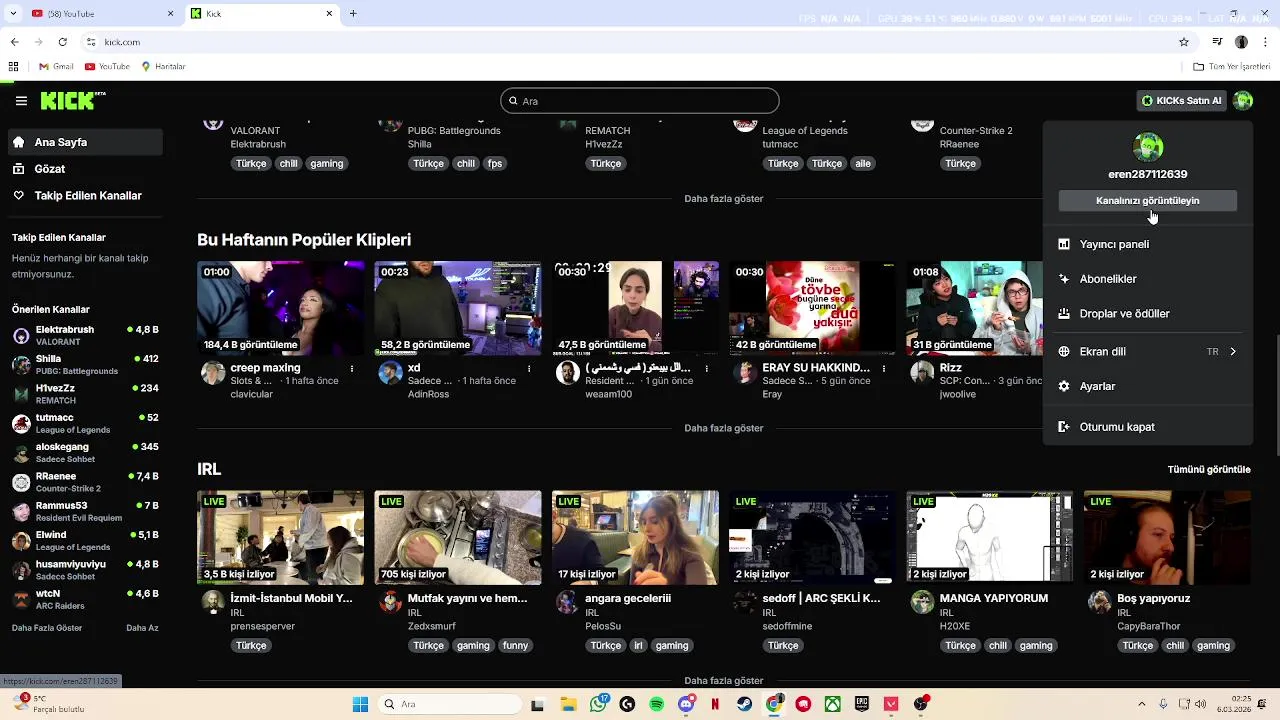Open Abonelikler from the profile menu
The width and height of the screenshot is (1280, 720).
click(x=1148, y=279)
